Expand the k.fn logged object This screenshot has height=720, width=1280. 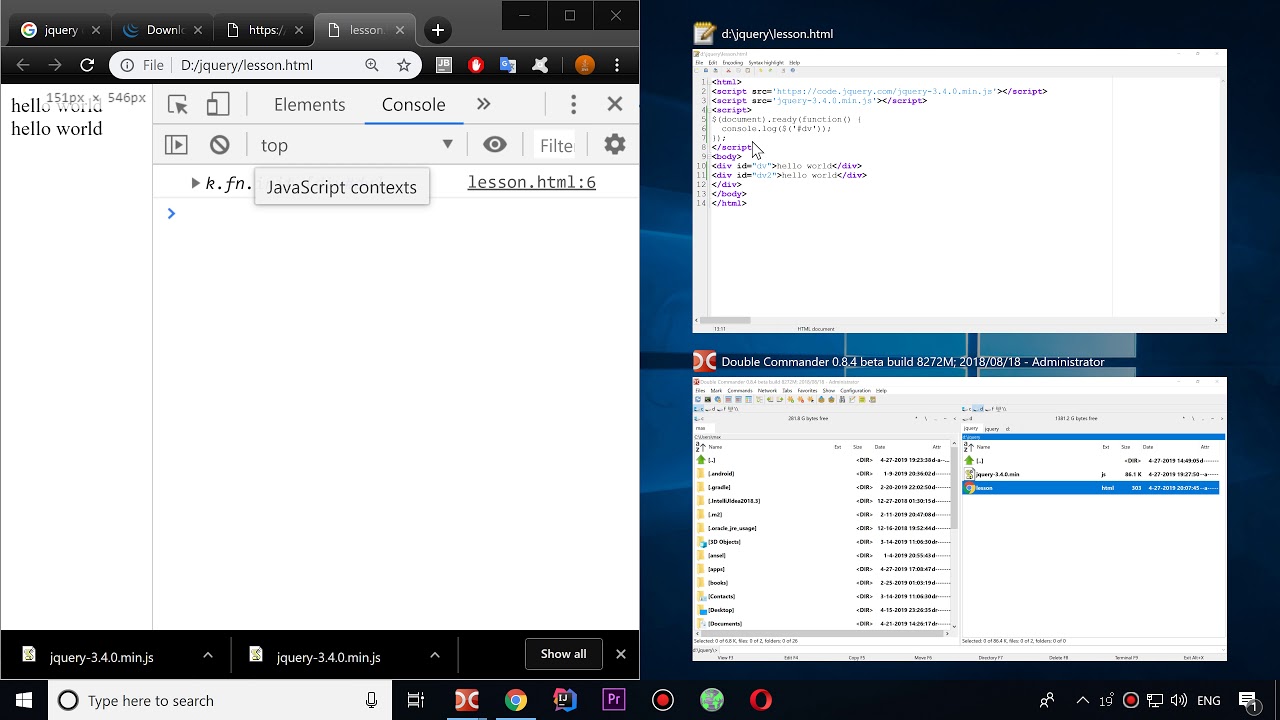[x=196, y=183]
